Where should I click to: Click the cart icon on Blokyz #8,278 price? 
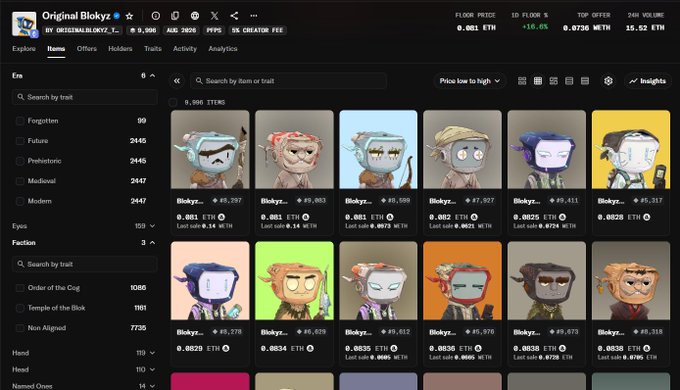(226, 348)
